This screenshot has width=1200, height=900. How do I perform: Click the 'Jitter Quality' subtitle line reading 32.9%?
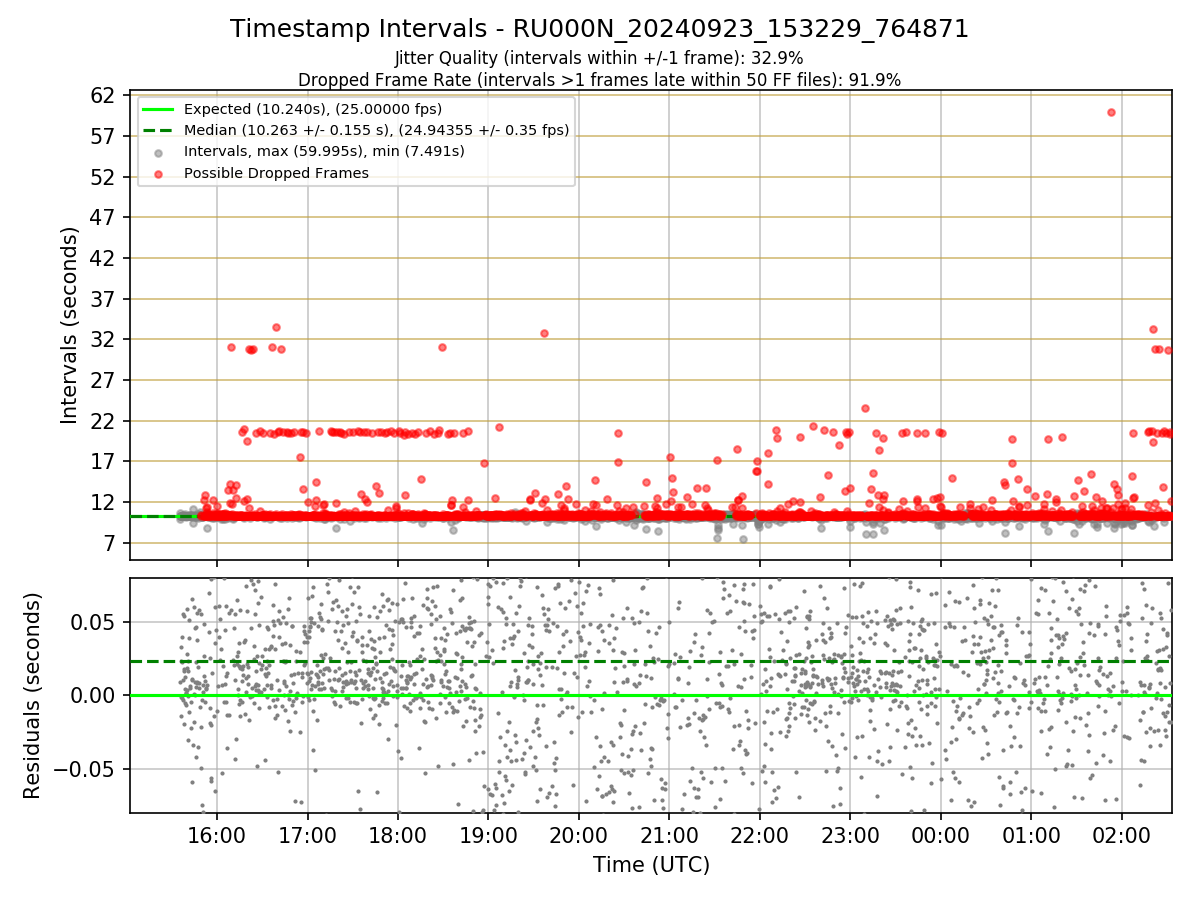click(x=599, y=58)
